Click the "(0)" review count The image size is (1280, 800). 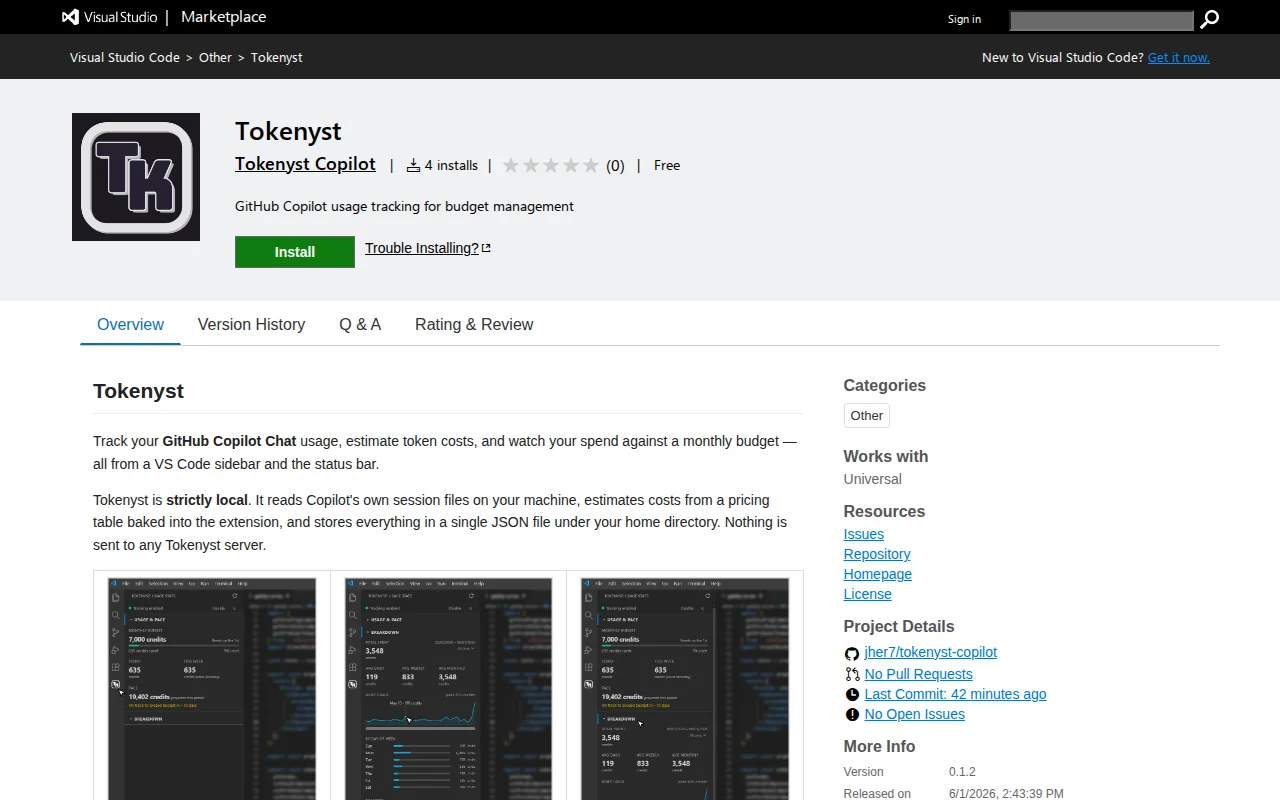[x=615, y=166]
